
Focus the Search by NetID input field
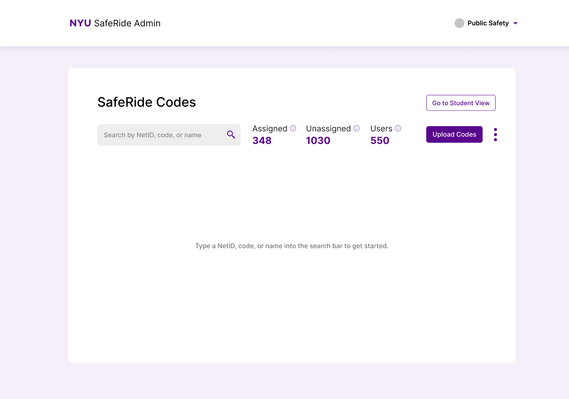click(169, 135)
